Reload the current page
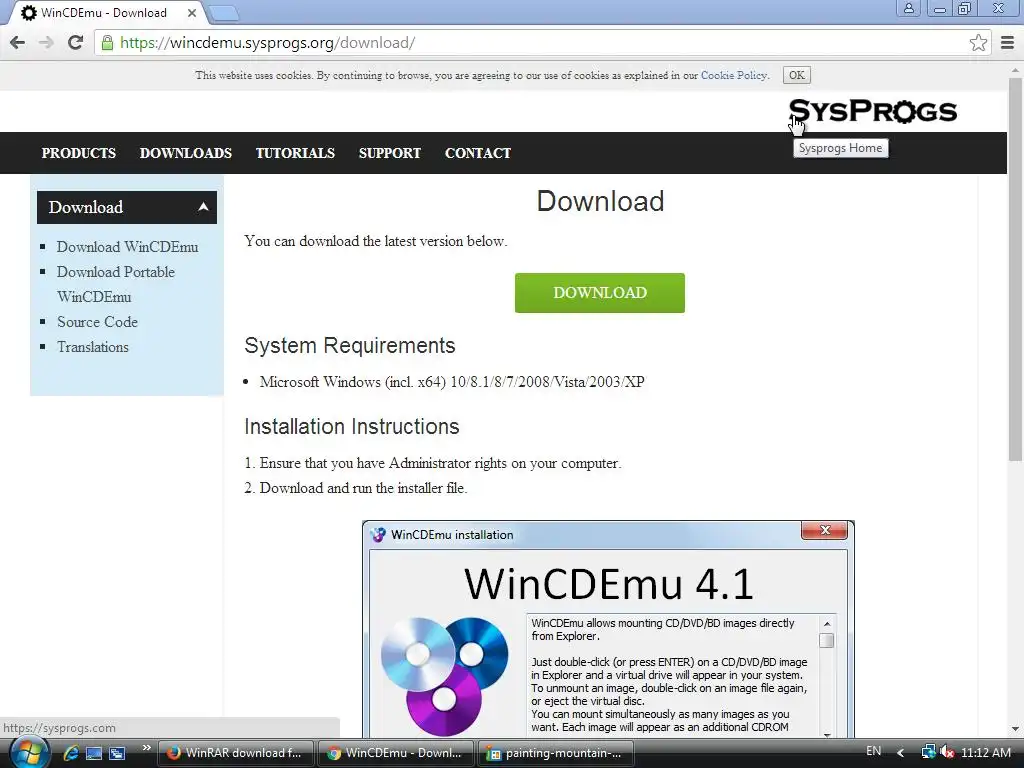The height and width of the screenshot is (768, 1024). click(x=75, y=43)
